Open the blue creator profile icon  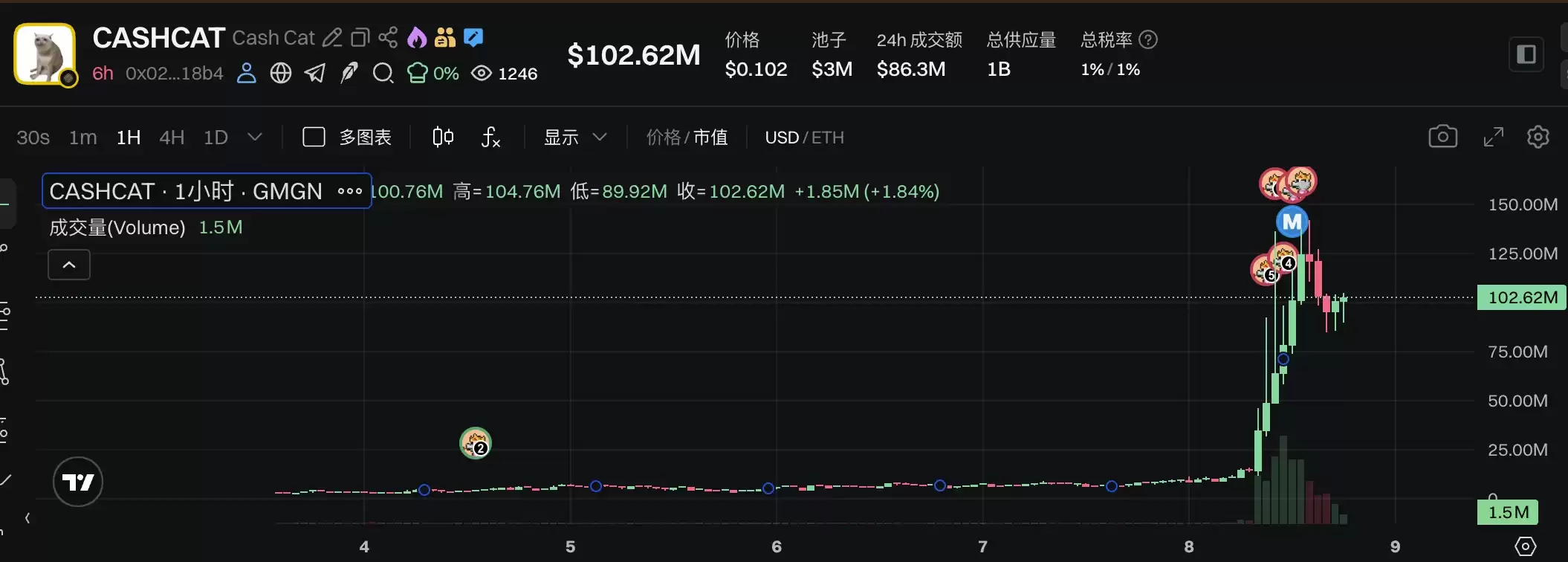point(246,73)
